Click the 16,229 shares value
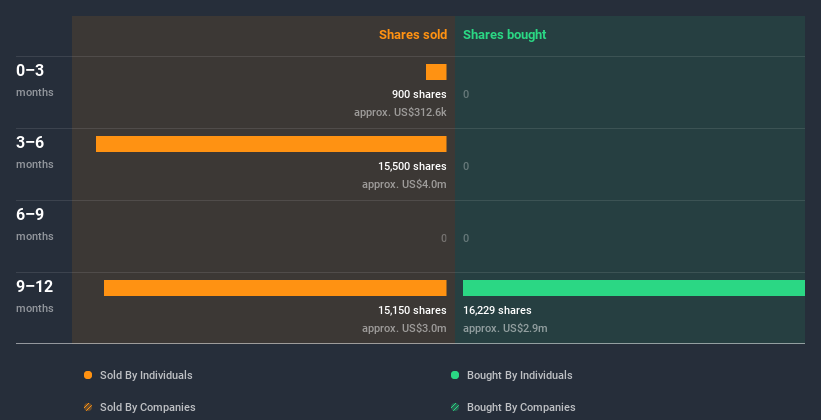 pos(497,310)
